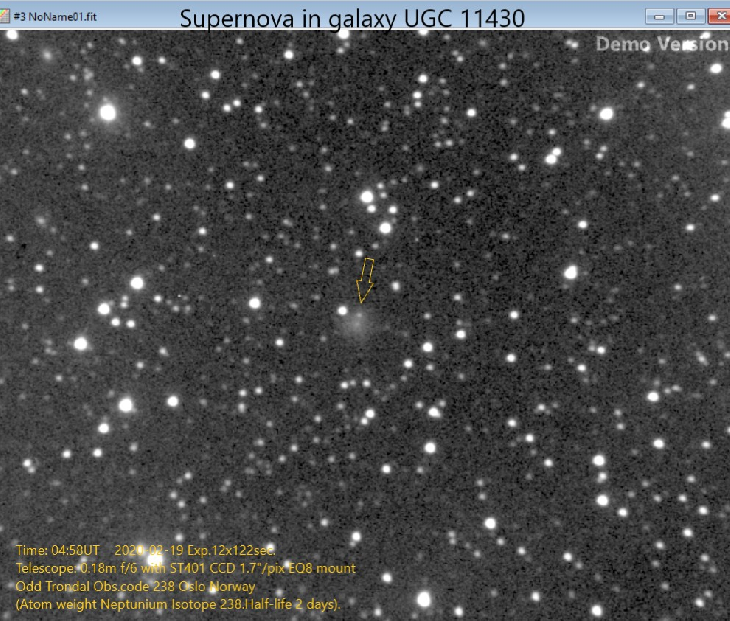This screenshot has width=730, height=621.
Task: Minimize the NoName01.fit image window
Action: coord(658,16)
